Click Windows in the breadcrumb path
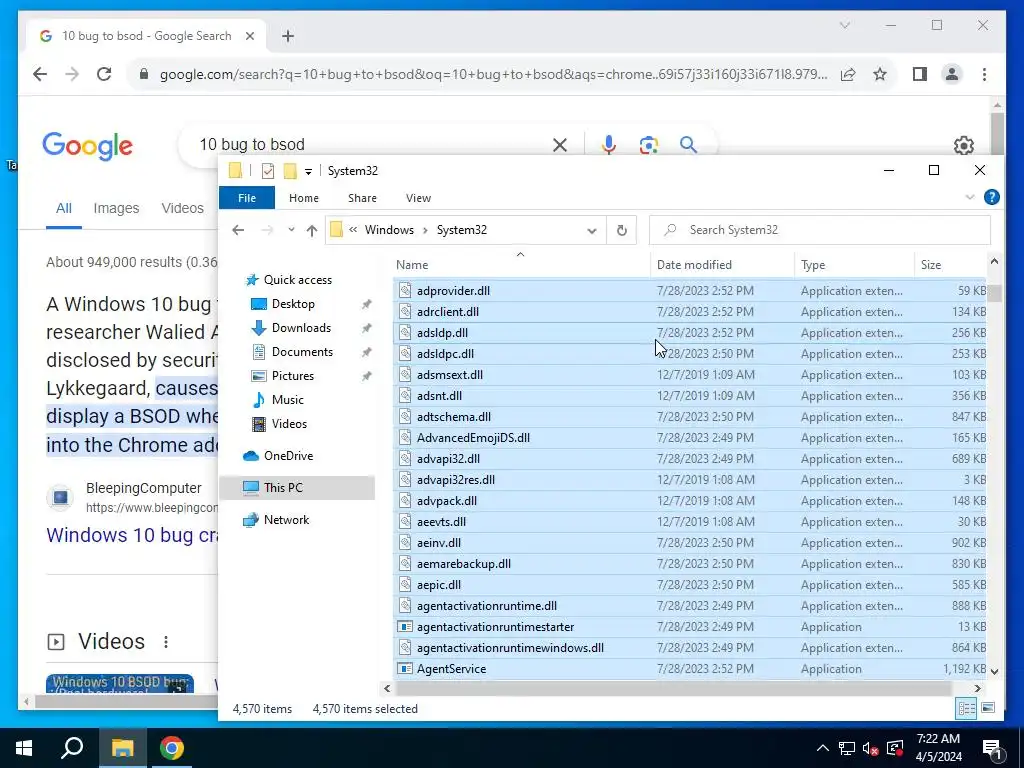 click(x=389, y=230)
